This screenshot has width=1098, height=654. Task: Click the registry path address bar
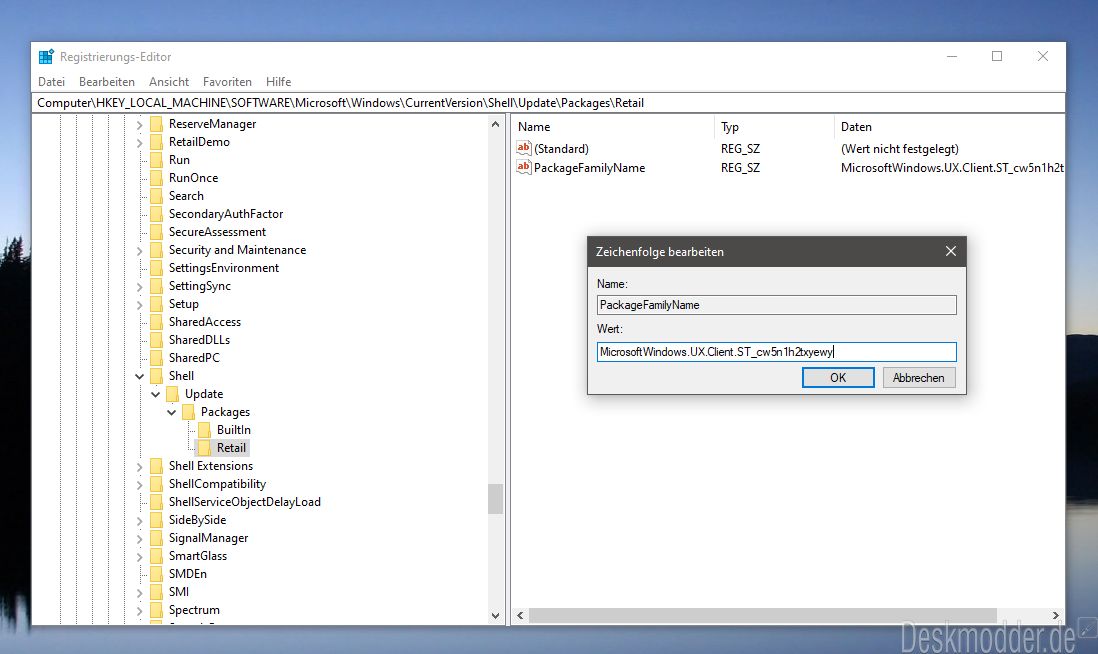(548, 103)
